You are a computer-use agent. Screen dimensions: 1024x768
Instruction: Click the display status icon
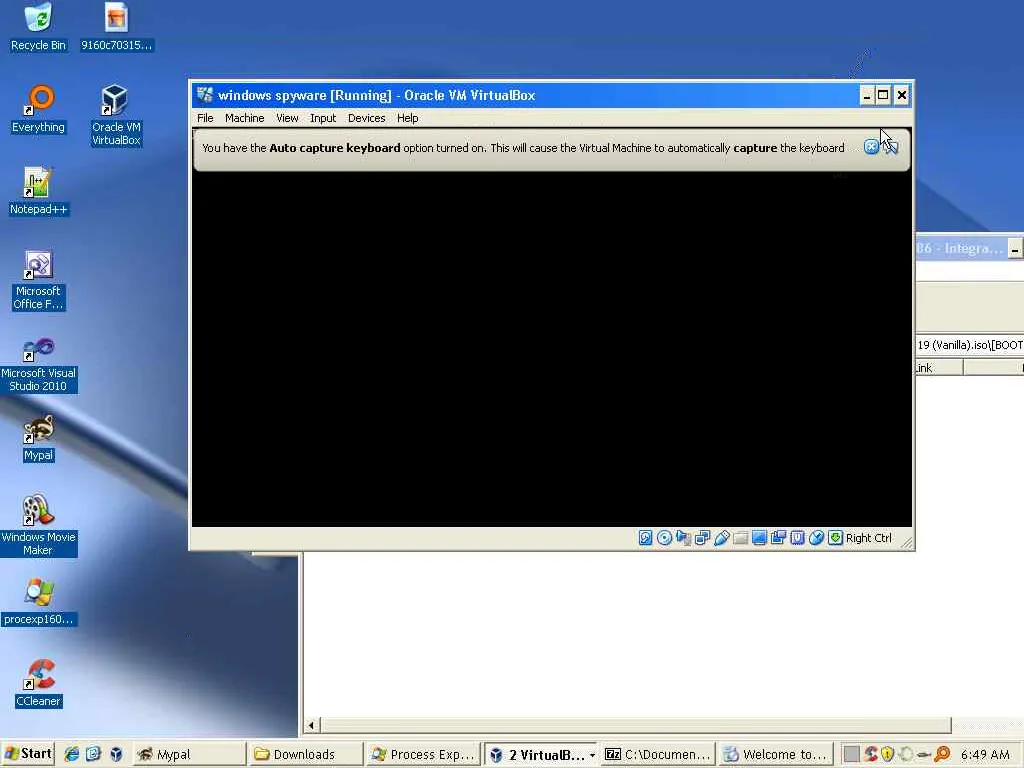(x=759, y=537)
